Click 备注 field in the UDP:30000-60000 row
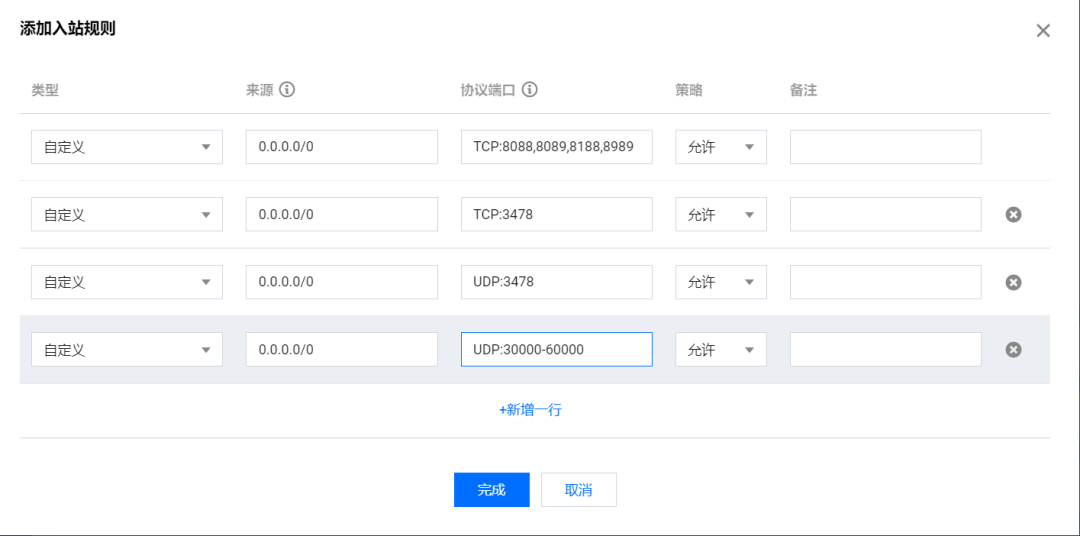 [x=886, y=349]
